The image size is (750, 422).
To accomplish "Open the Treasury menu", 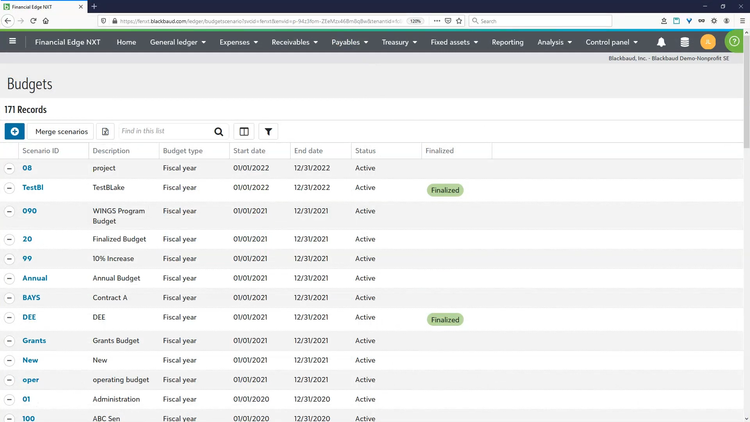I will (x=399, y=42).
